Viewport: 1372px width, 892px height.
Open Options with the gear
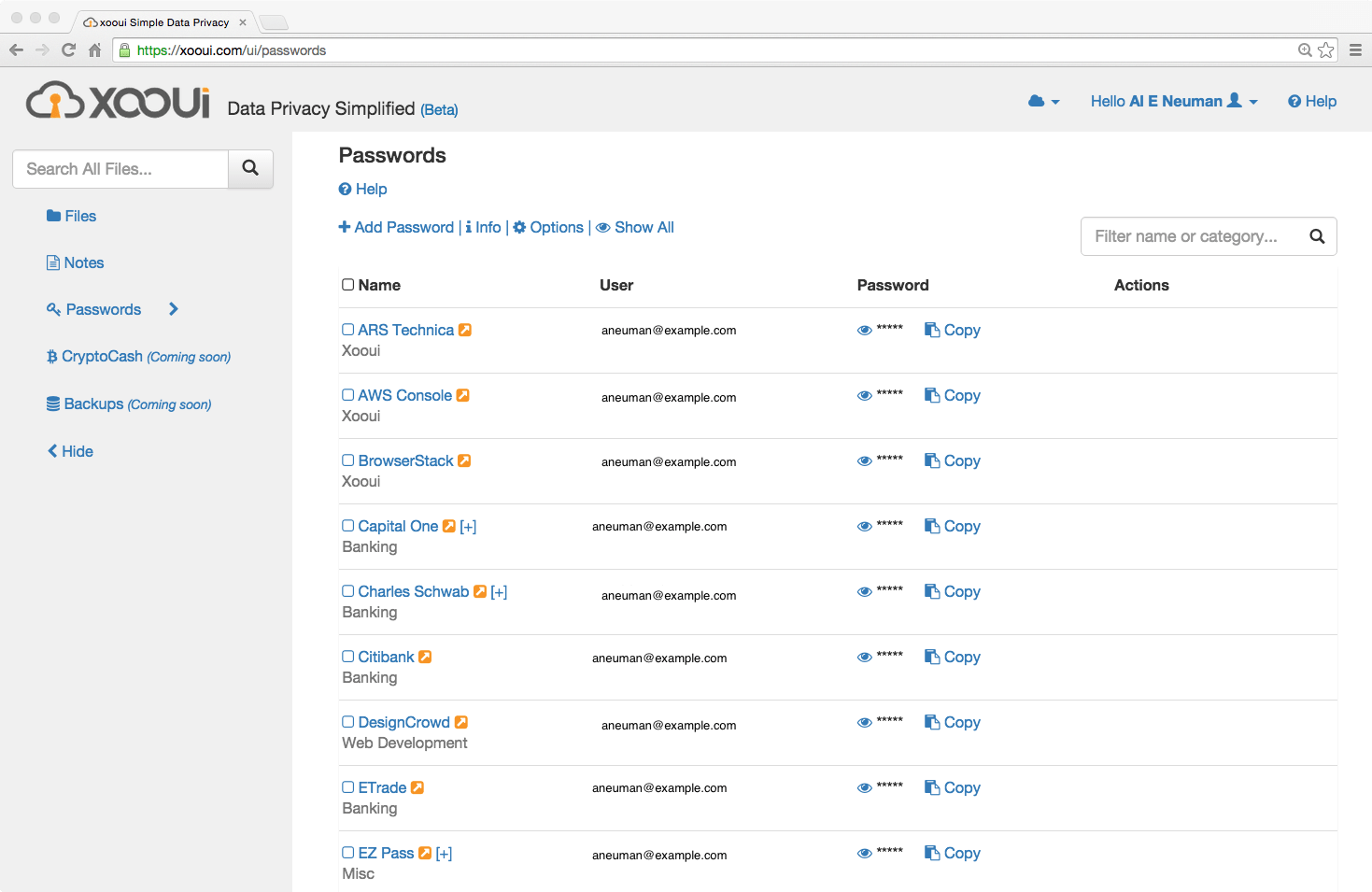(548, 227)
